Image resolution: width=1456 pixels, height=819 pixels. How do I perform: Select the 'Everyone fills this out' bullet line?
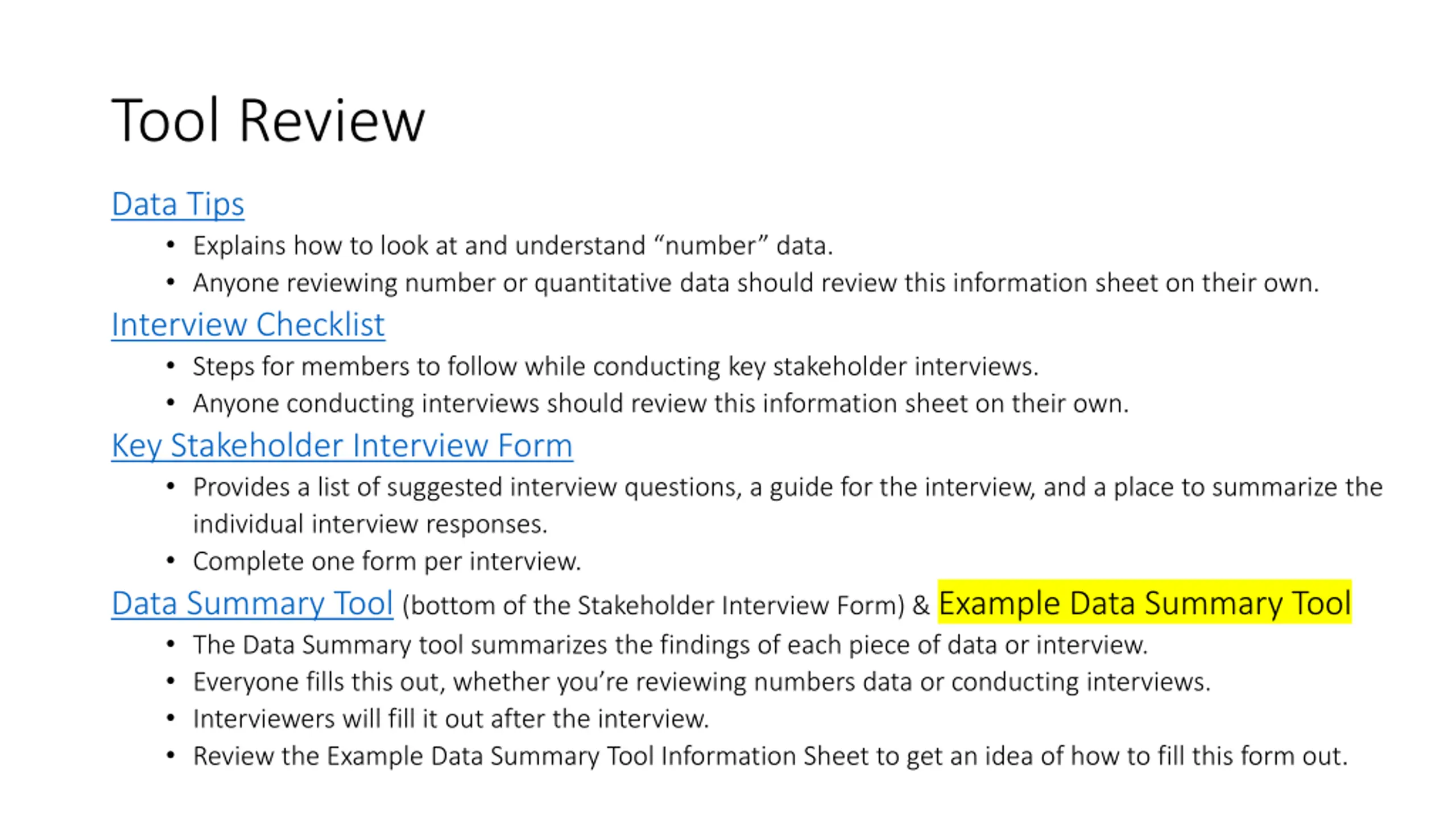tap(702, 682)
